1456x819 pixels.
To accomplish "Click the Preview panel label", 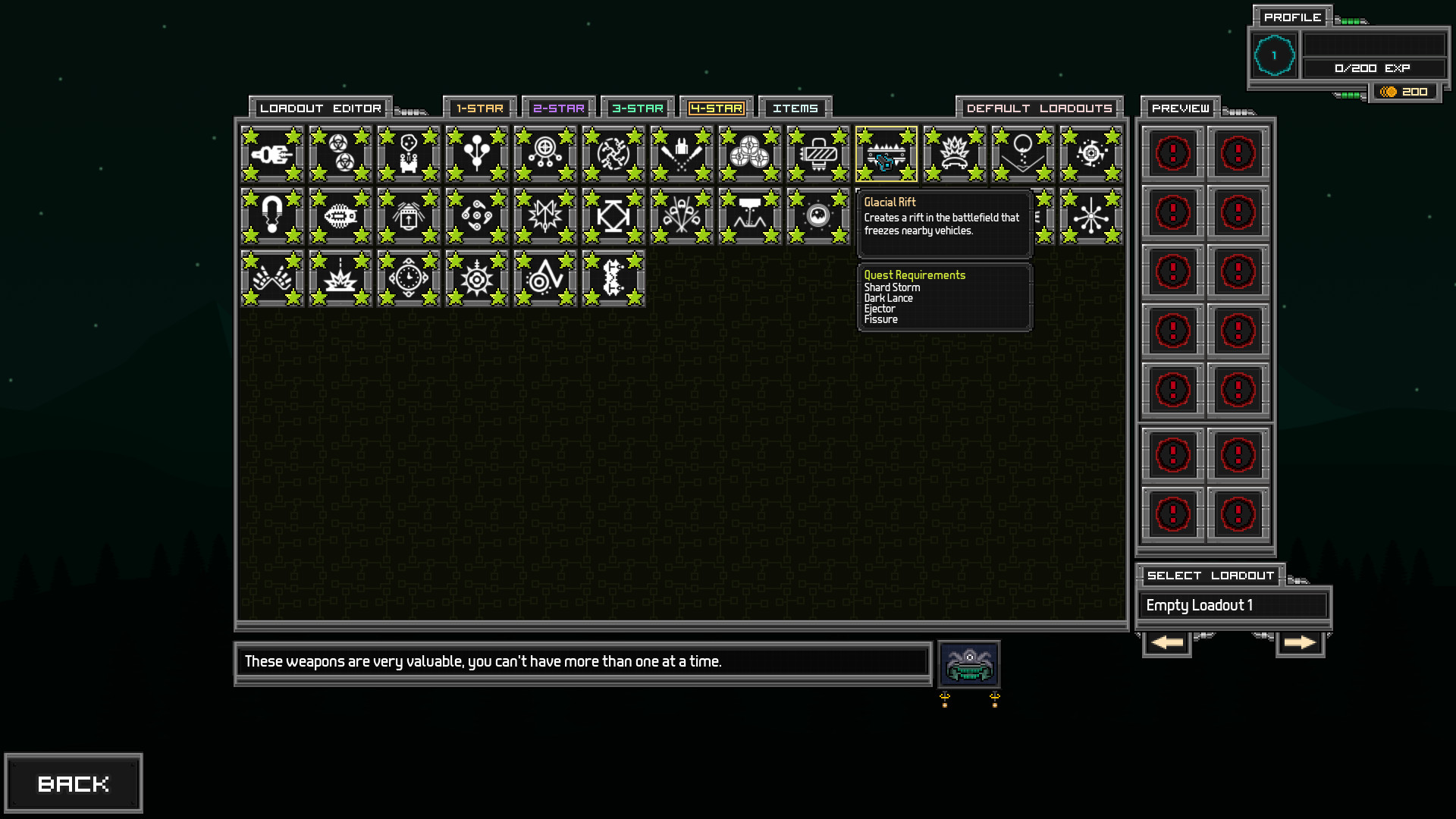I will [1181, 108].
